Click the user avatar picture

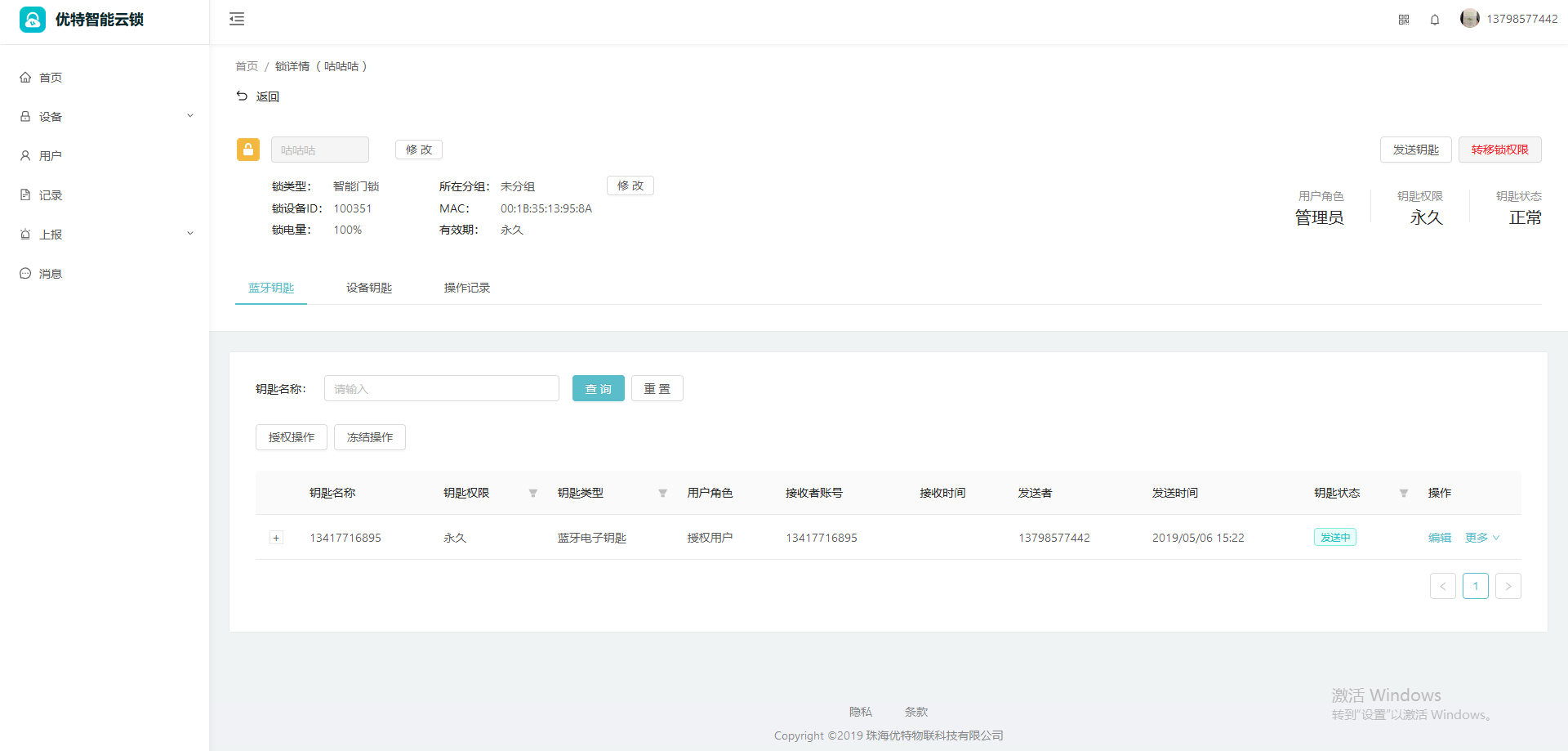point(1469,19)
